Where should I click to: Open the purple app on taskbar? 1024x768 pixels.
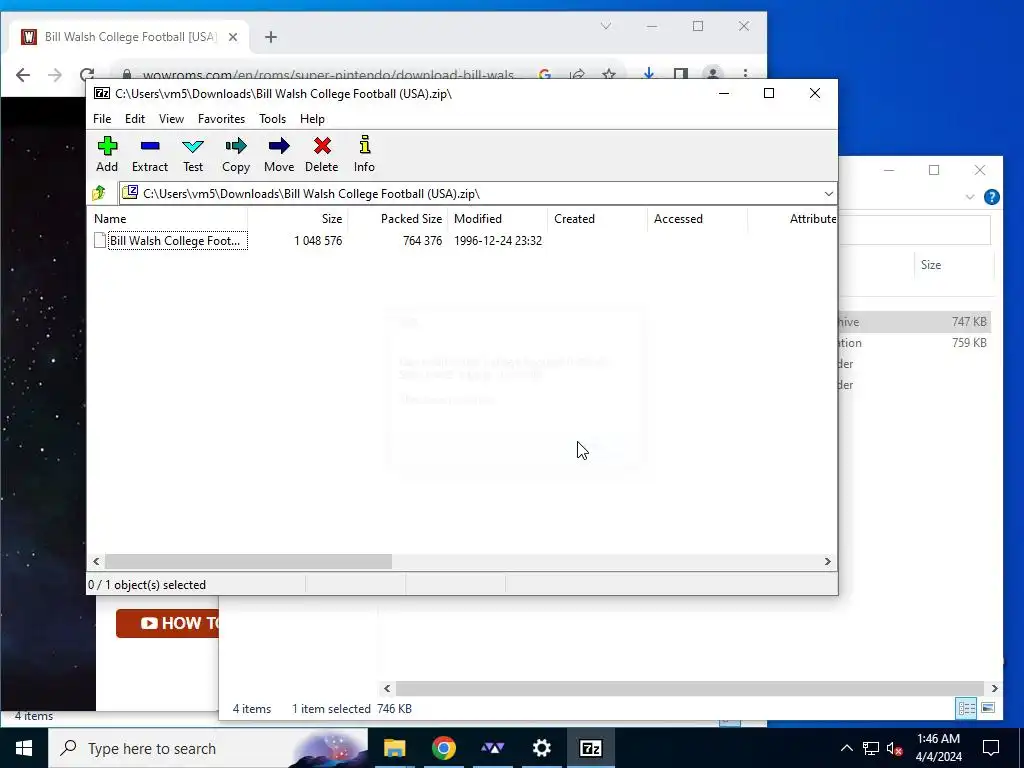click(x=492, y=748)
